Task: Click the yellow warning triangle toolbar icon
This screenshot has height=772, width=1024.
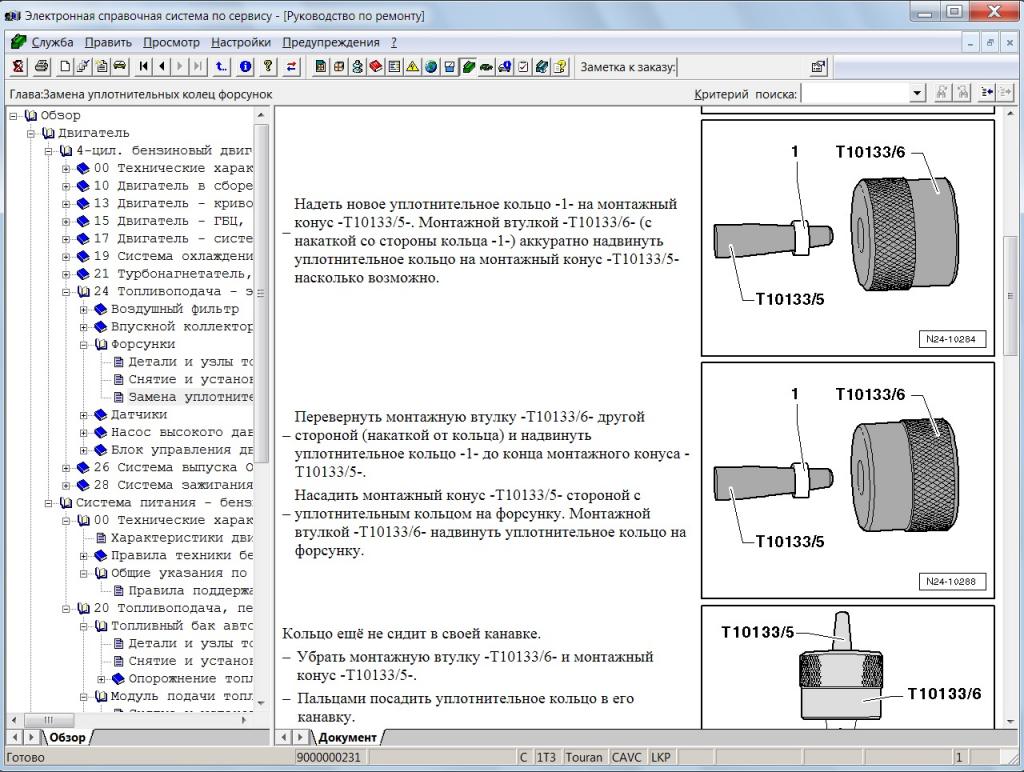Action: tap(413, 67)
